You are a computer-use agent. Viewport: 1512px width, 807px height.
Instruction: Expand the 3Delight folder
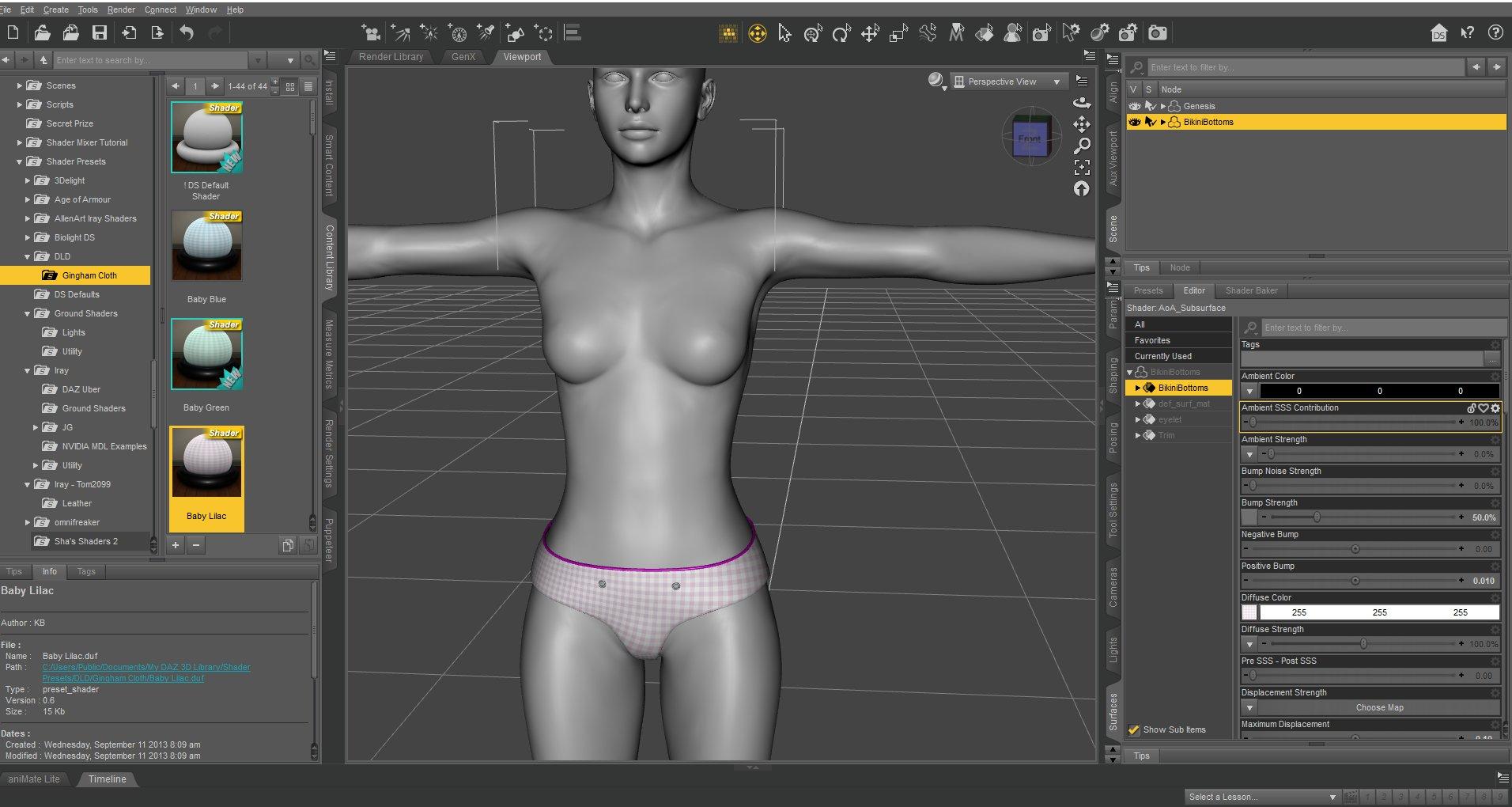pos(27,180)
